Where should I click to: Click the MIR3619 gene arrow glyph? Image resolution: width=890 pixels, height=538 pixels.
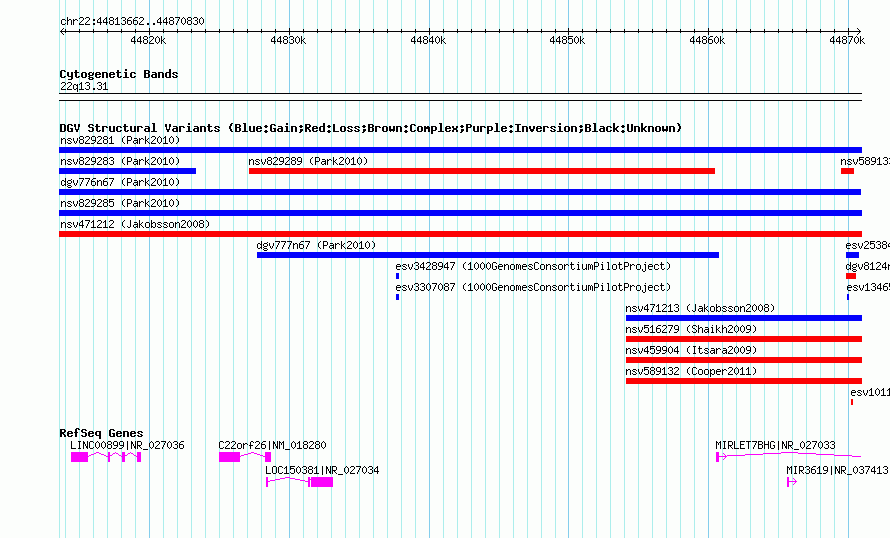pos(792,482)
